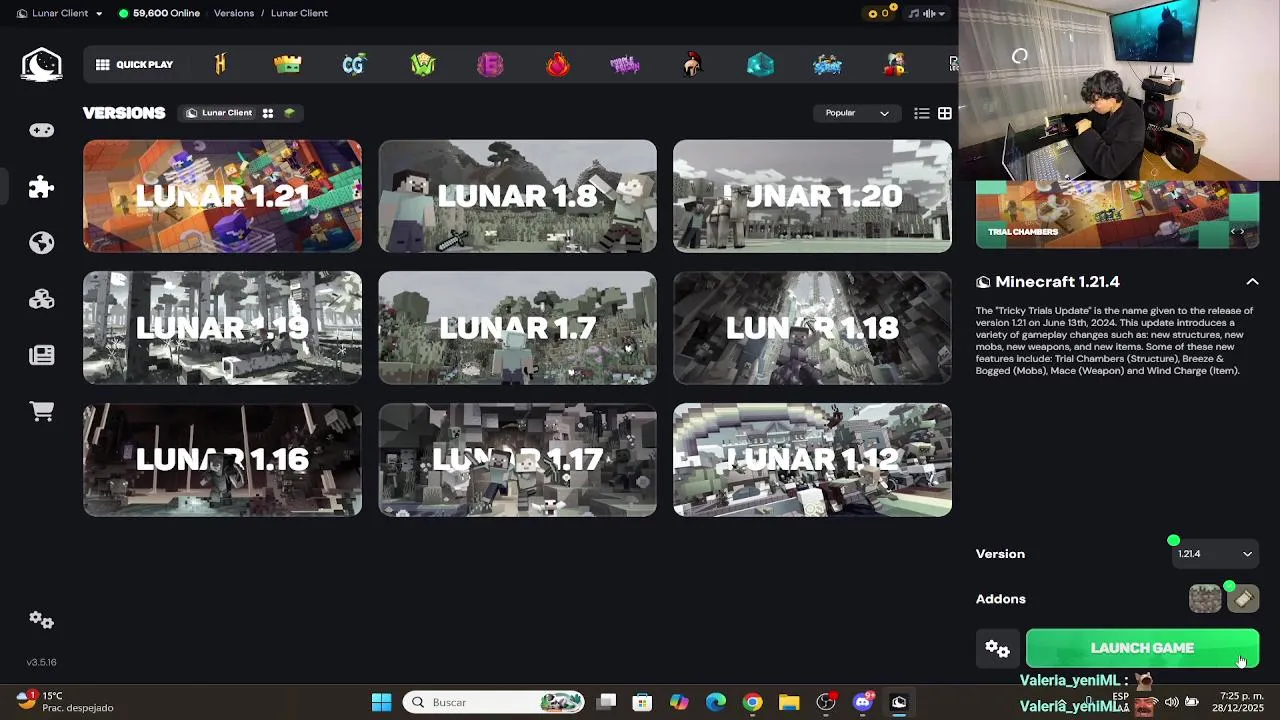Select the CG server icon in Quick Play

(x=354, y=65)
